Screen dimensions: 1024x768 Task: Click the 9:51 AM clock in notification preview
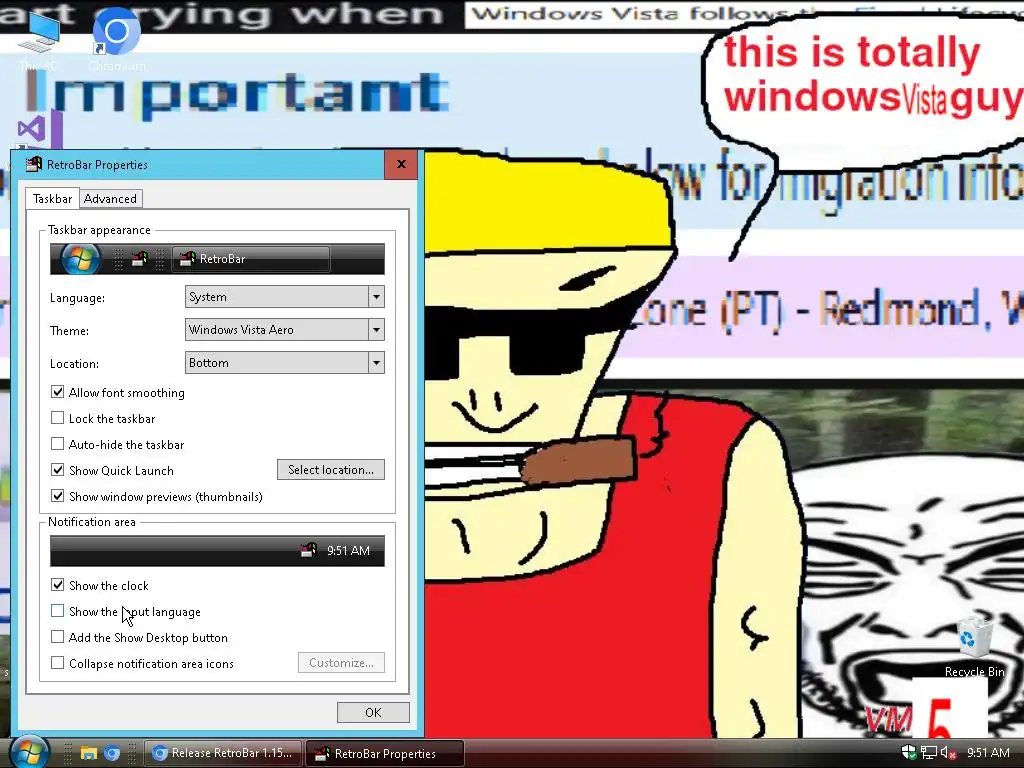348,551
